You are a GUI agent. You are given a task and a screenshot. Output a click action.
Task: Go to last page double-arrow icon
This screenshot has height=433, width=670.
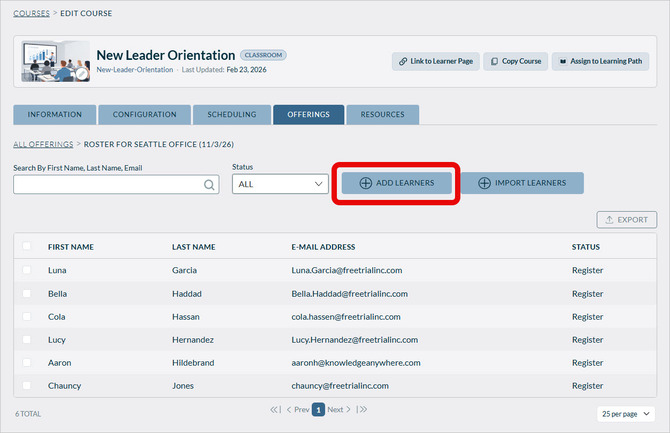click(361, 409)
